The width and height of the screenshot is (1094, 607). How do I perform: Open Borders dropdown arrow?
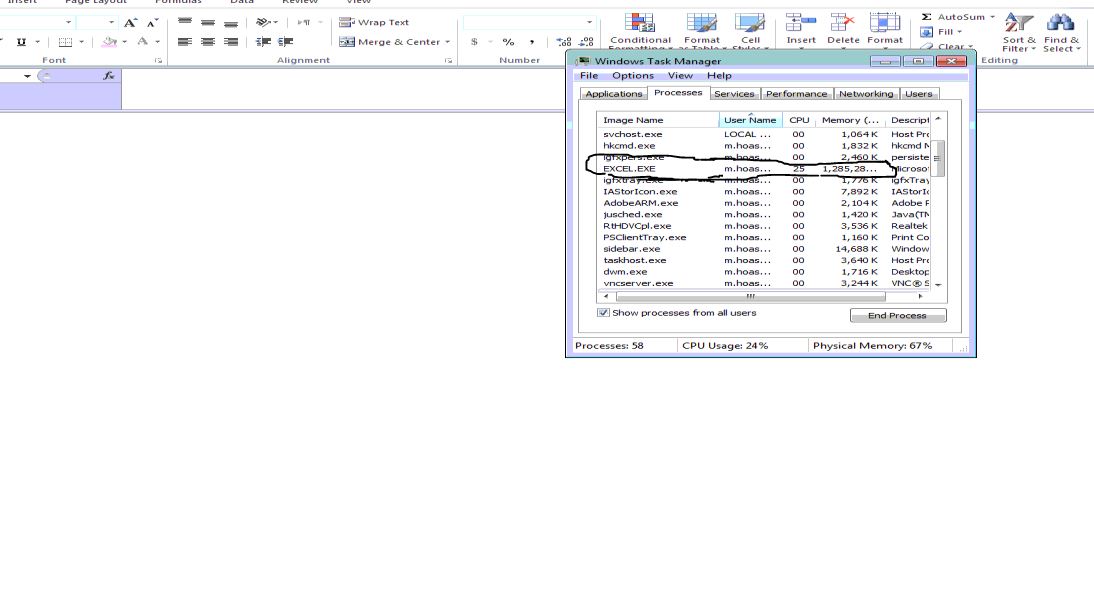point(82,42)
